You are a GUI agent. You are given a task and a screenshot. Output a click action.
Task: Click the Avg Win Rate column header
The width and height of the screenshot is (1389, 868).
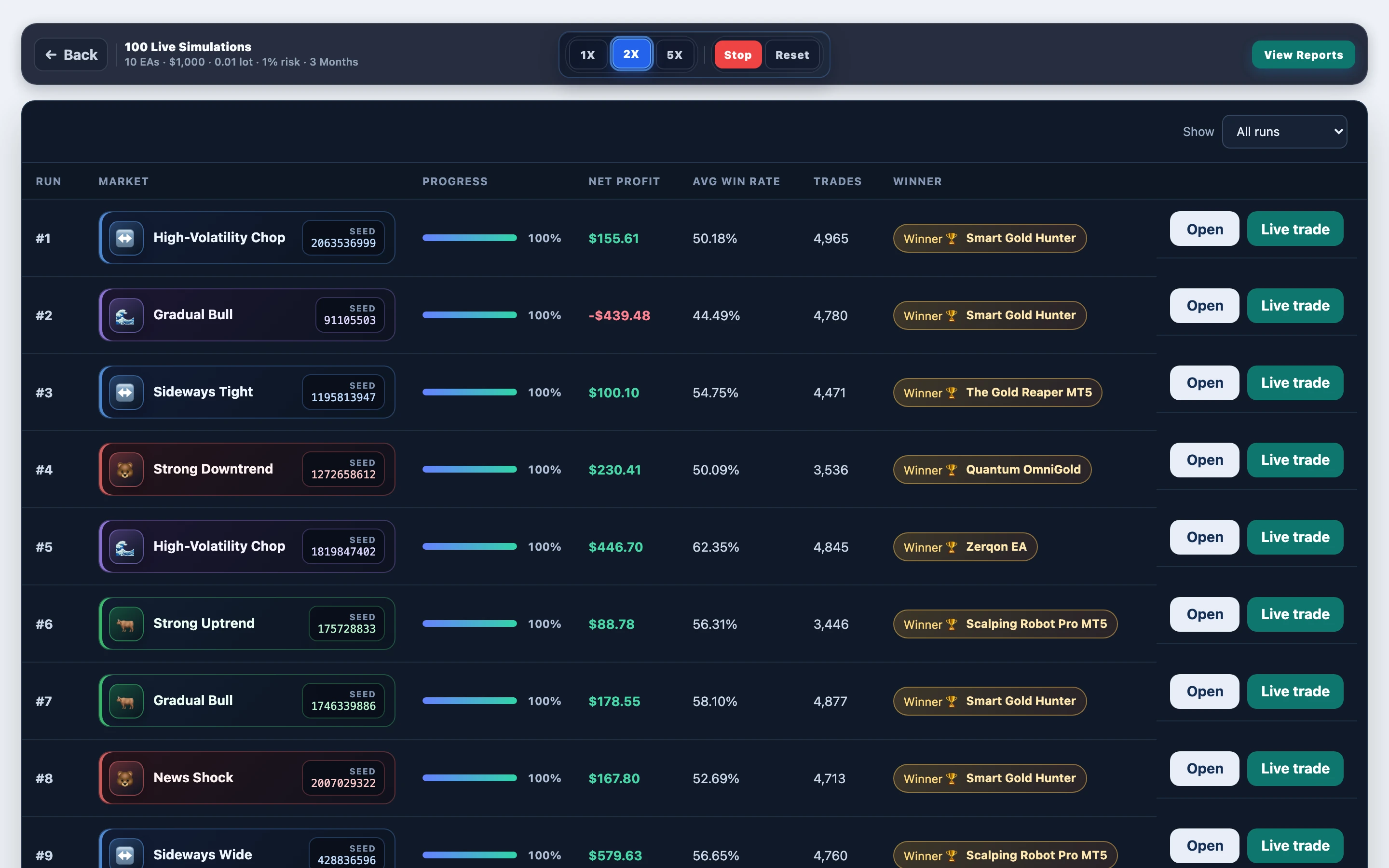736,181
